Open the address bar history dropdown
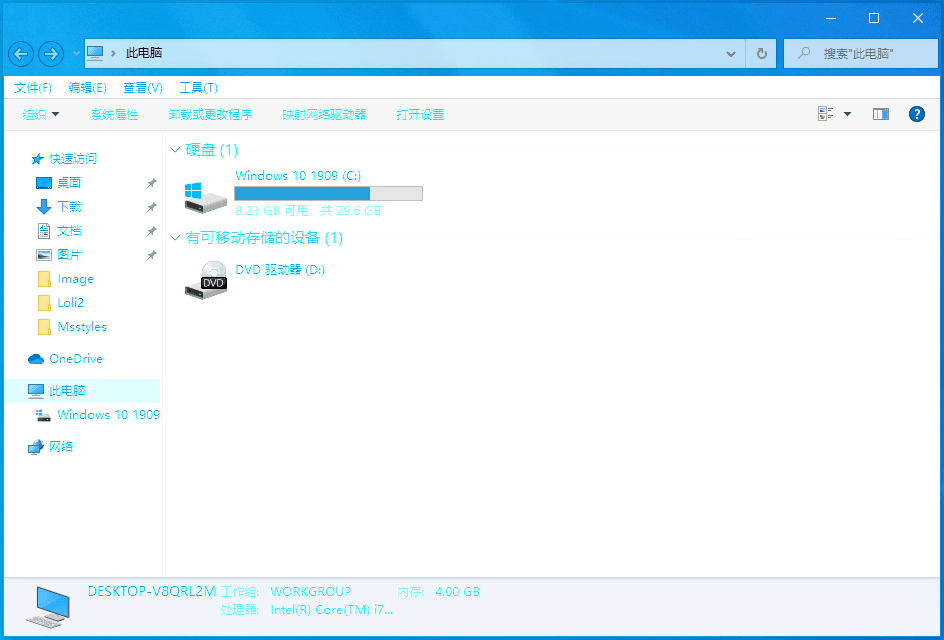Viewport: 944px width, 640px height. [x=731, y=54]
